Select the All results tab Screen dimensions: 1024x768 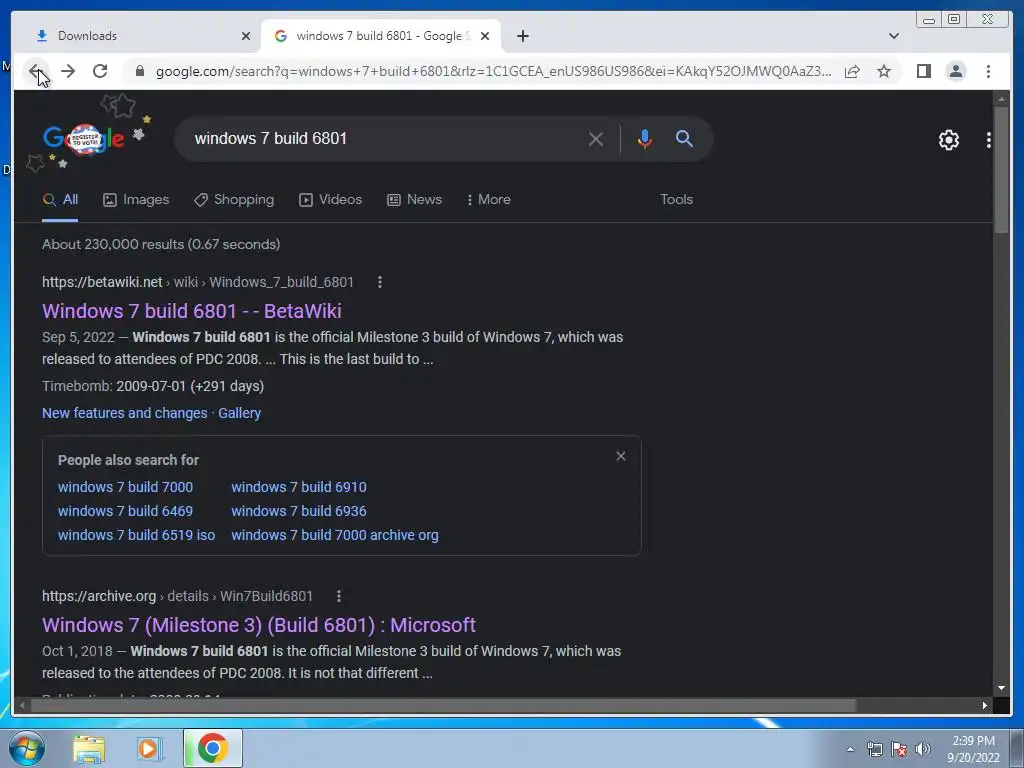(x=60, y=200)
